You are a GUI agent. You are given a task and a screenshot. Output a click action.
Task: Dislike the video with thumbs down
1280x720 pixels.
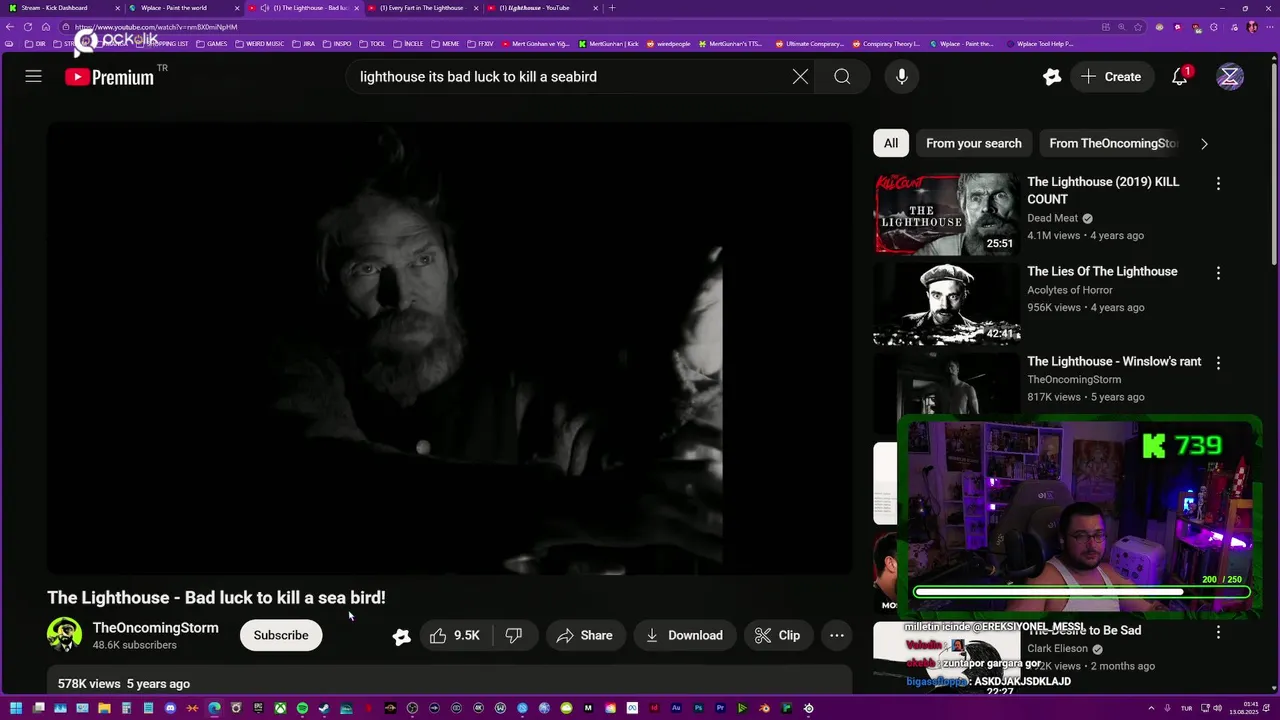tap(514, 635)
